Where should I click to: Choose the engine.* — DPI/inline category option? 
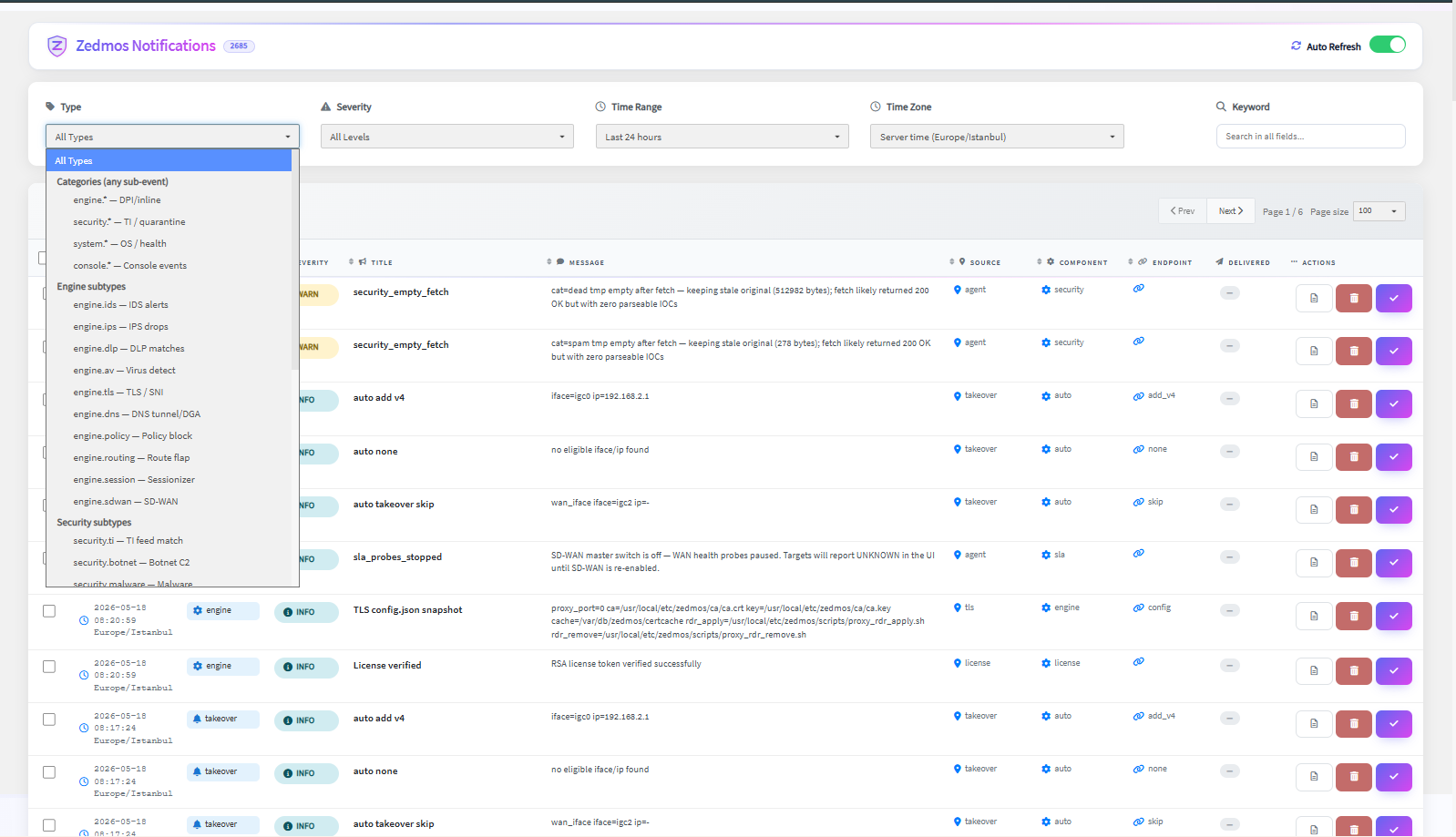click(169, 200)
